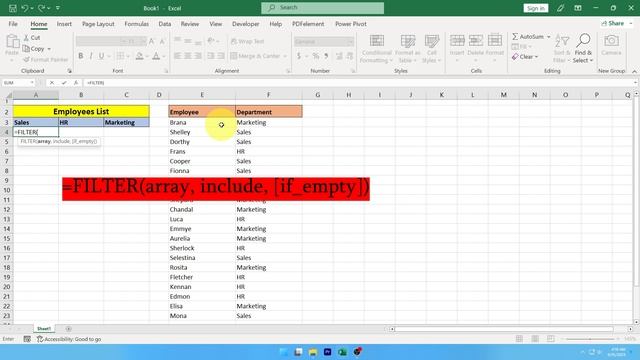This screenshot has width=640, height=360.
Task: Click the Accounting dollar format icon
Action: 299,56
